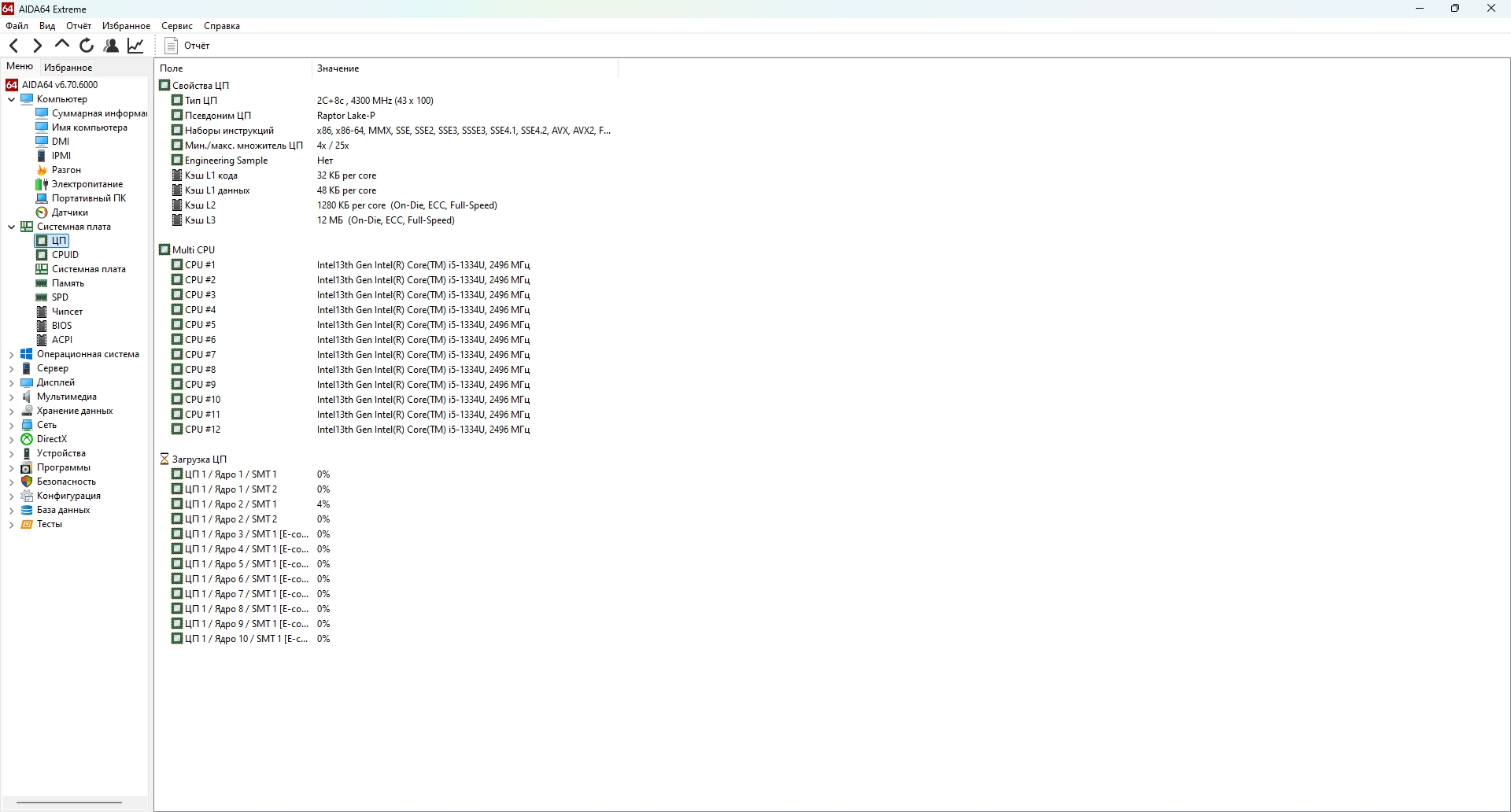Click the Портативный ПК laptop icon
1511x812 pixels.
(x=42, y=198)
